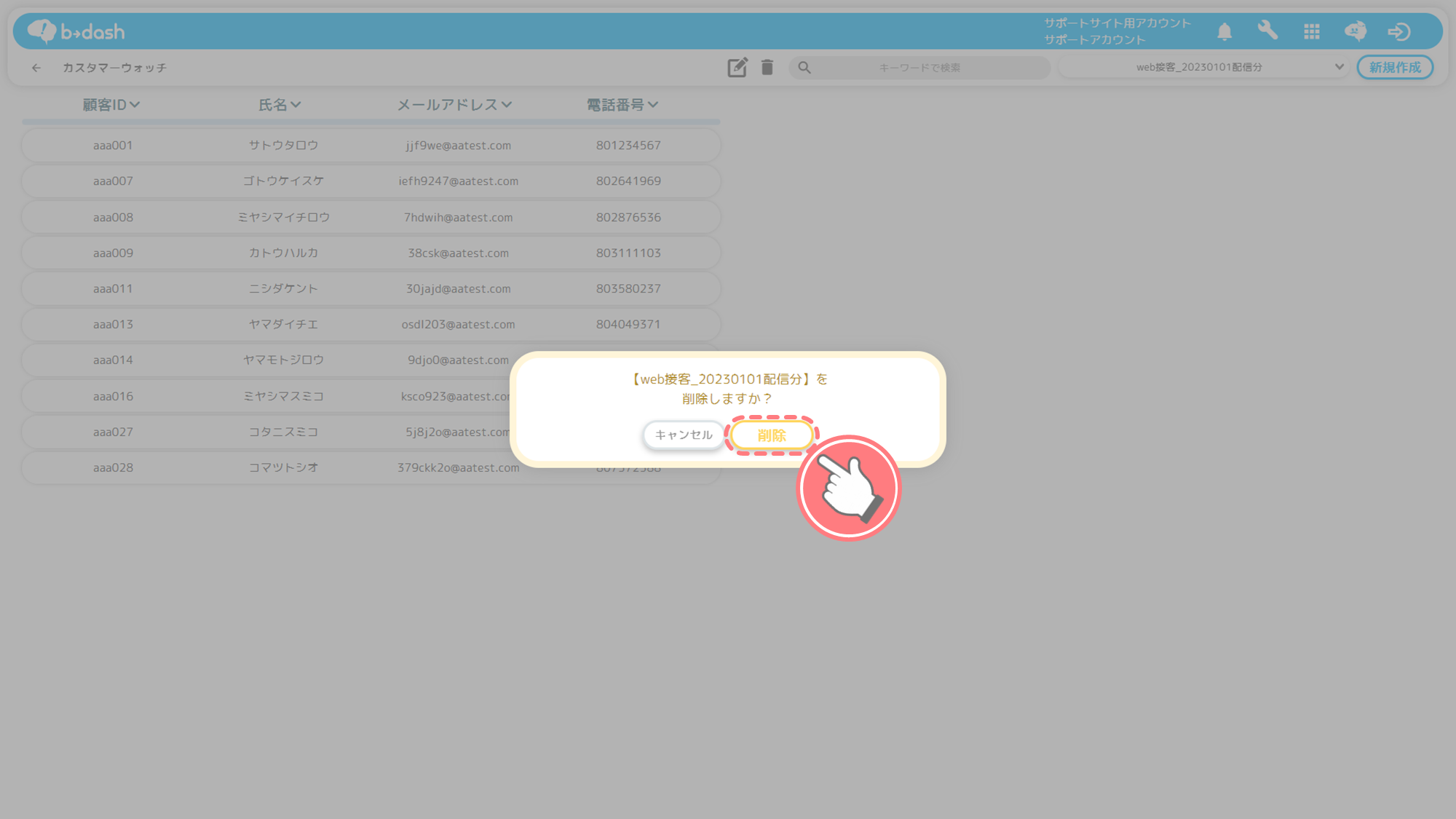Confirm deletion with the 削除 button
This screenshot has height=819, width=1456.
772,435
